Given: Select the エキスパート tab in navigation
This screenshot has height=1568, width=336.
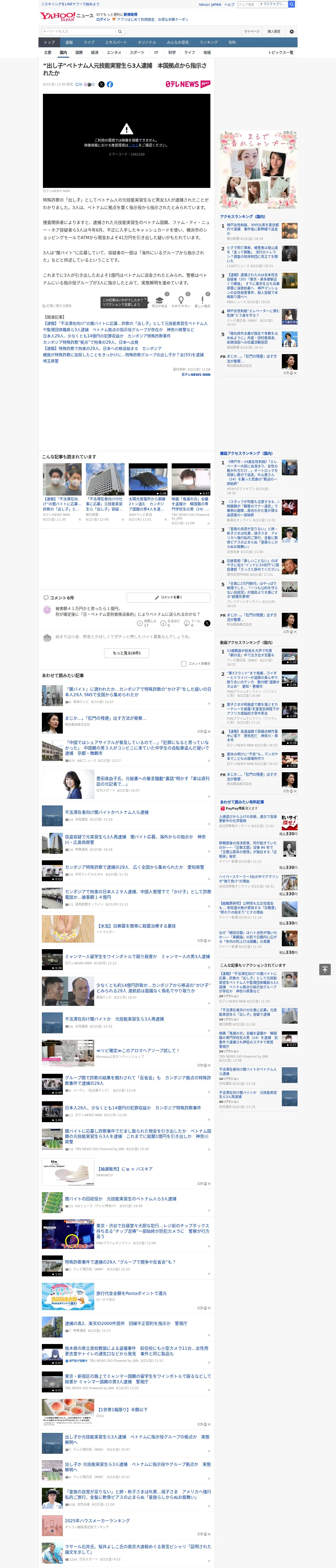Looking at the screenshot, I should pyautogui.click(x=116, y=43).
